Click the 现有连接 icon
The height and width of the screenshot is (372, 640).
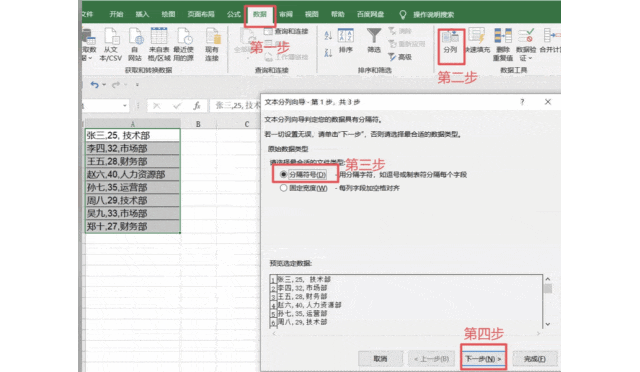(x=212, y=36)
